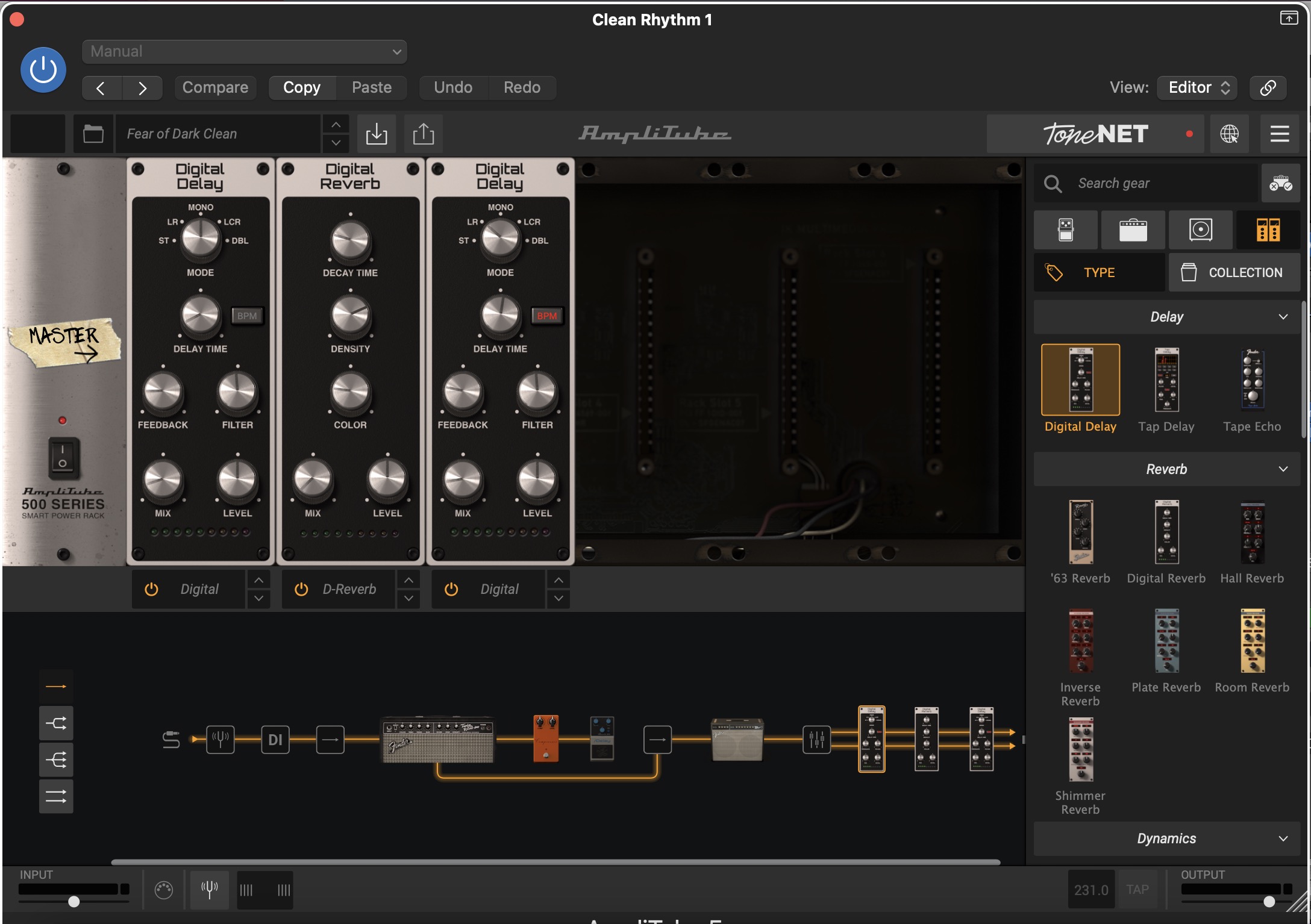Click the link chain icon near View
This screenshot has width=1311, height=924.
click(x=1268, y=88)
